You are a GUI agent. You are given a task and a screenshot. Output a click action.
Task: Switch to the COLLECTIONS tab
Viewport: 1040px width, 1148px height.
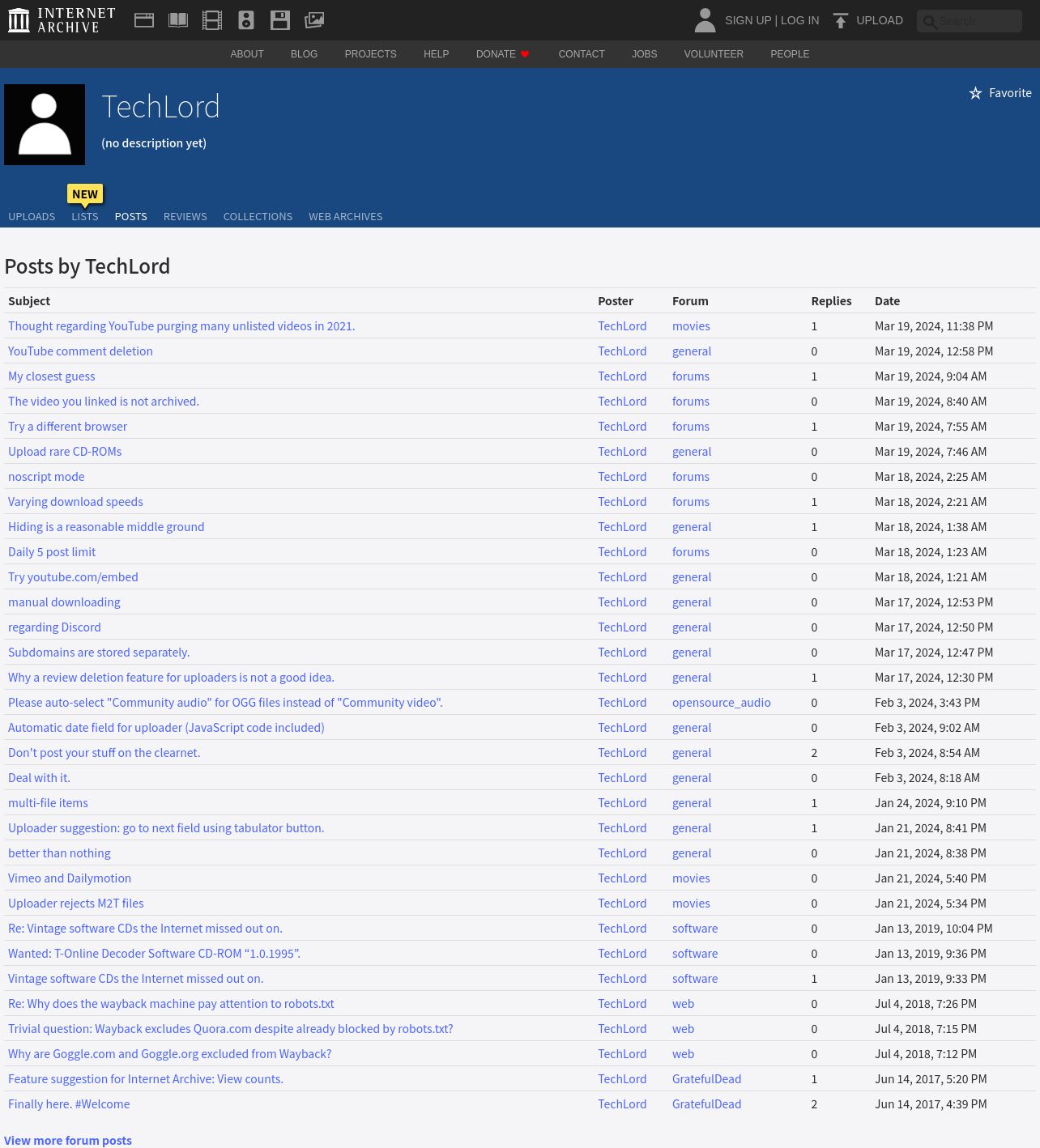(x=258, y=217)
